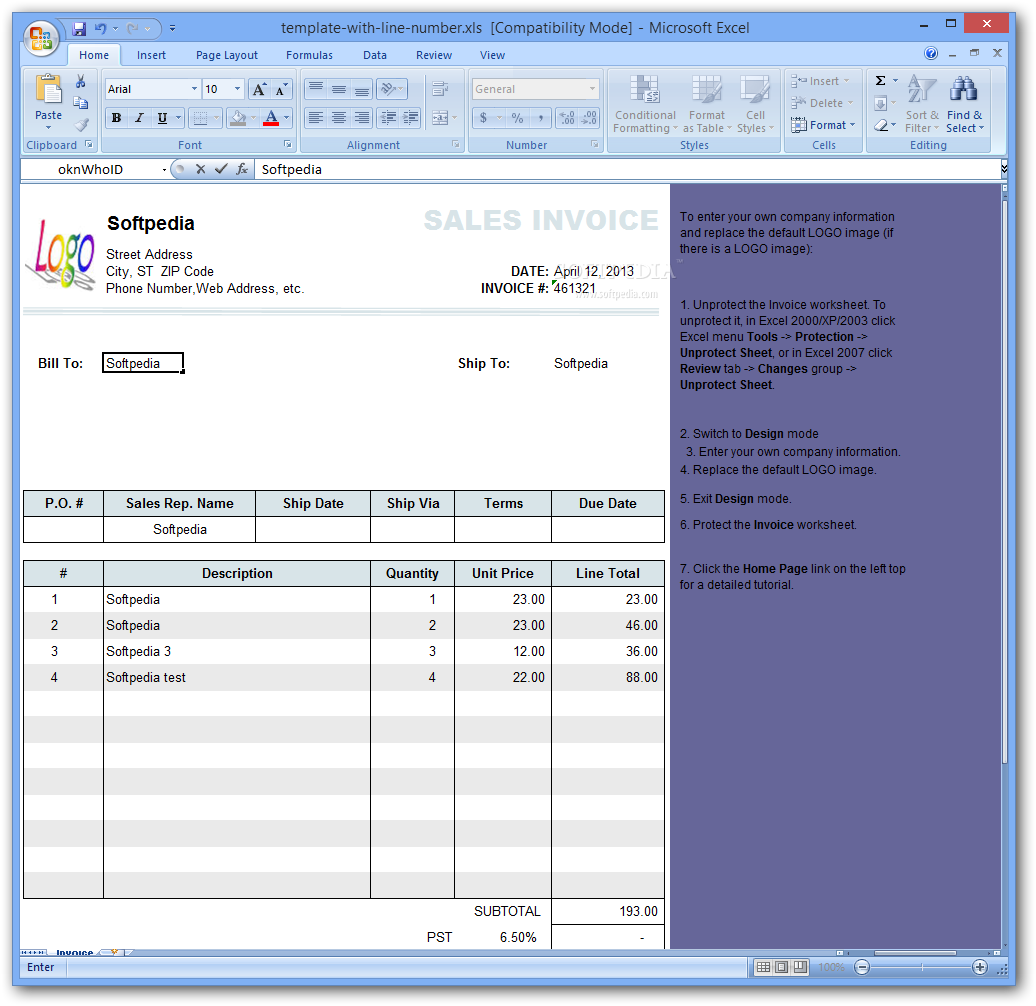Screen dimensions: 1036x1006
Task: Apply Fill Color bucket
Action: pyautogui.click(x=238, y=118)
